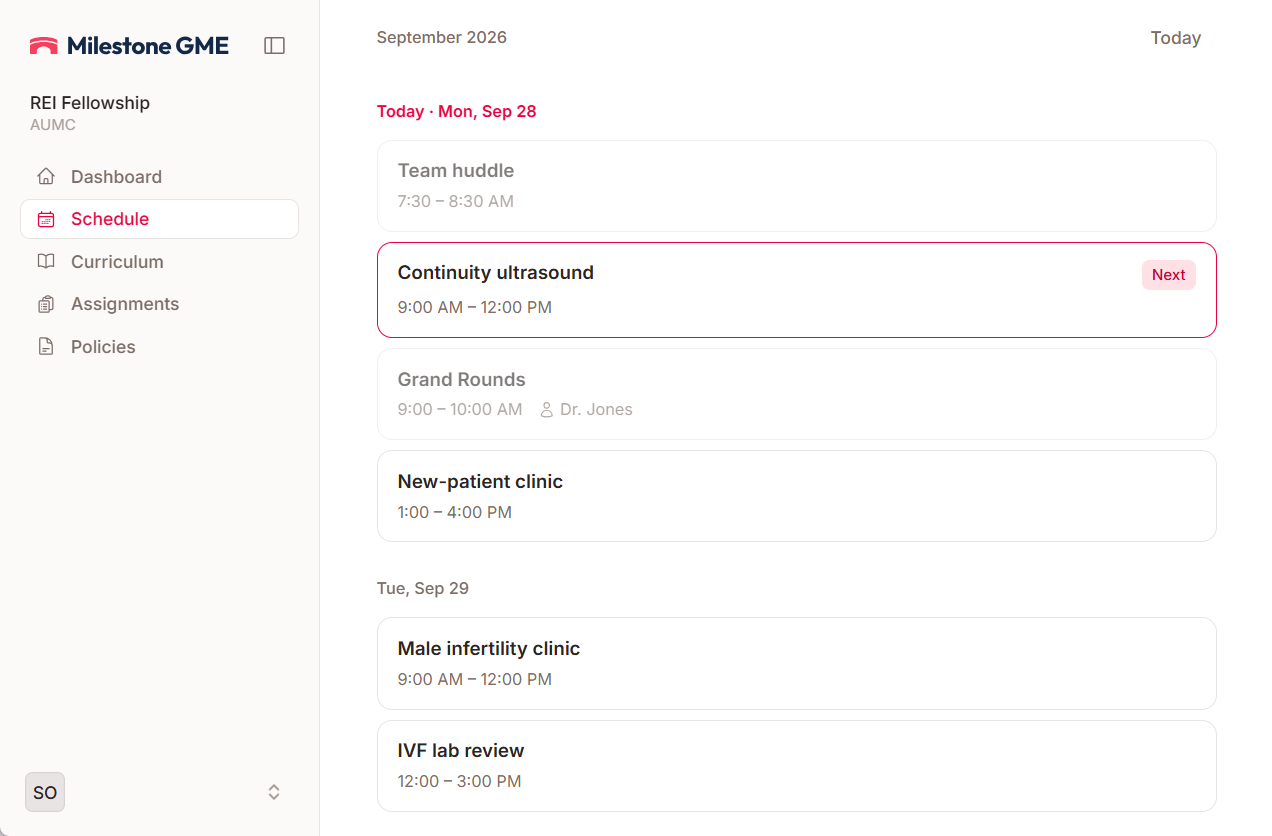Image resolution: width=1272 pixels, height=836 pixels.
Task: Click the Today · Mon, Sep 28 heading
Action: pyautogui.click(x=456, y=111)
